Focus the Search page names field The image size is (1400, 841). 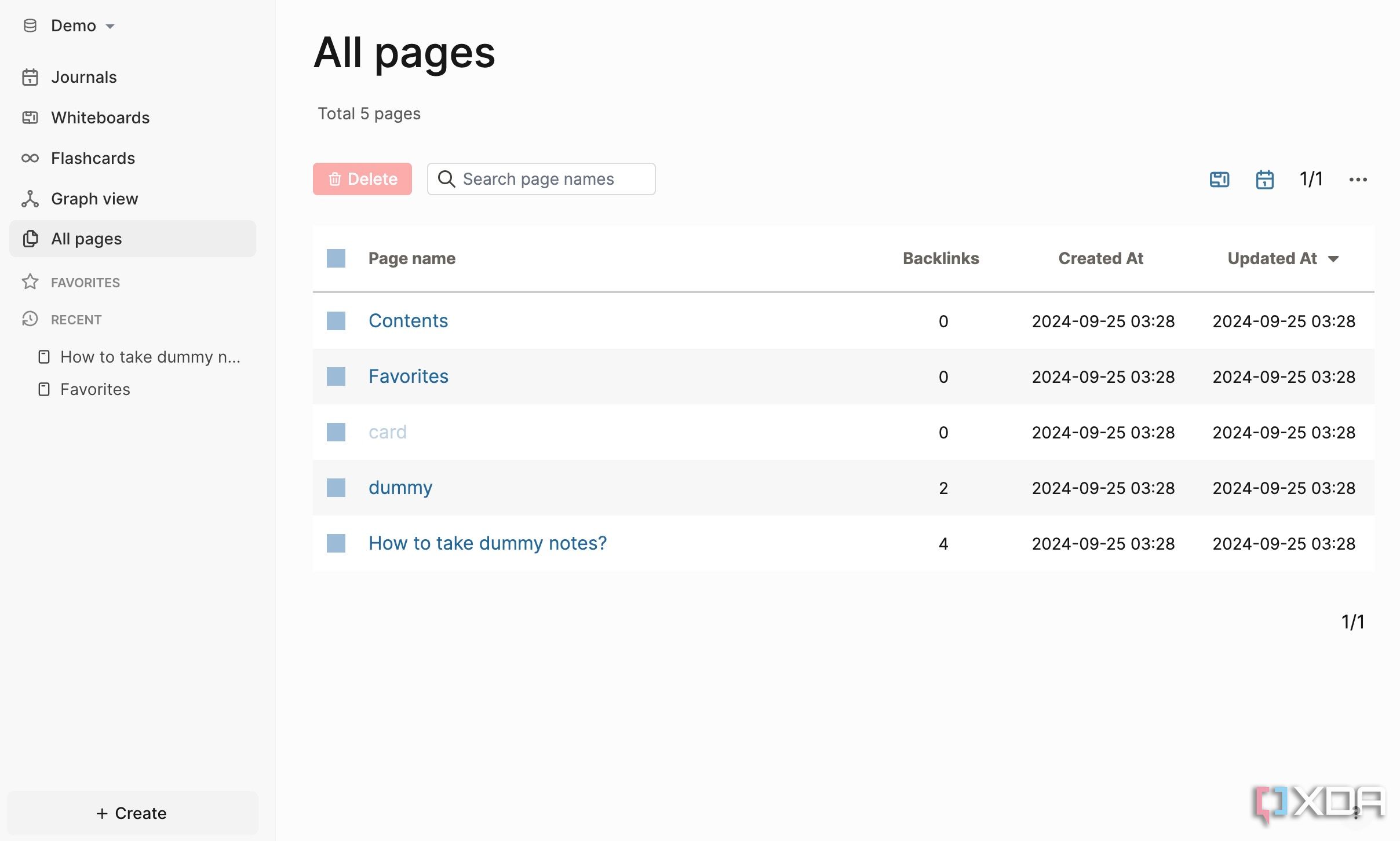(541, 179)
